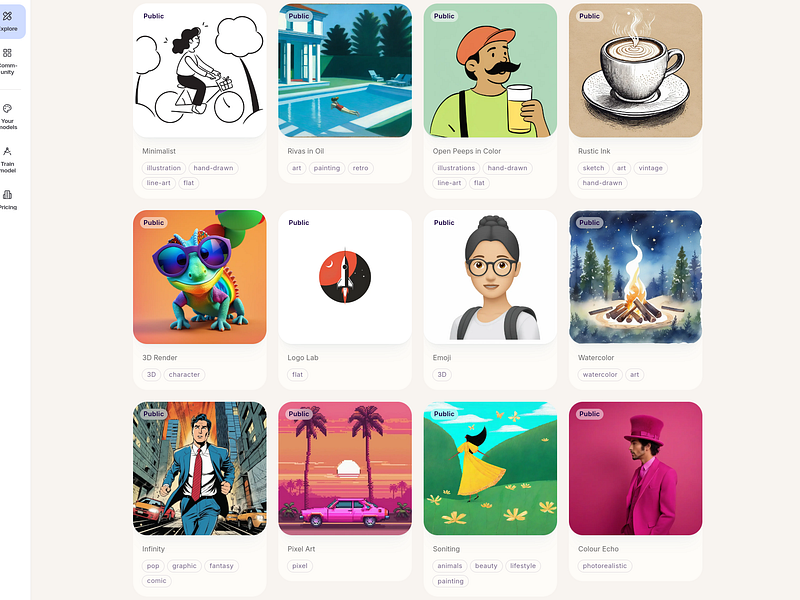This screenshot has width=800, height=600.
Task: Open the Rivas in Oil thumbnail
Action: pyautogui.click(x=345, y=70)
